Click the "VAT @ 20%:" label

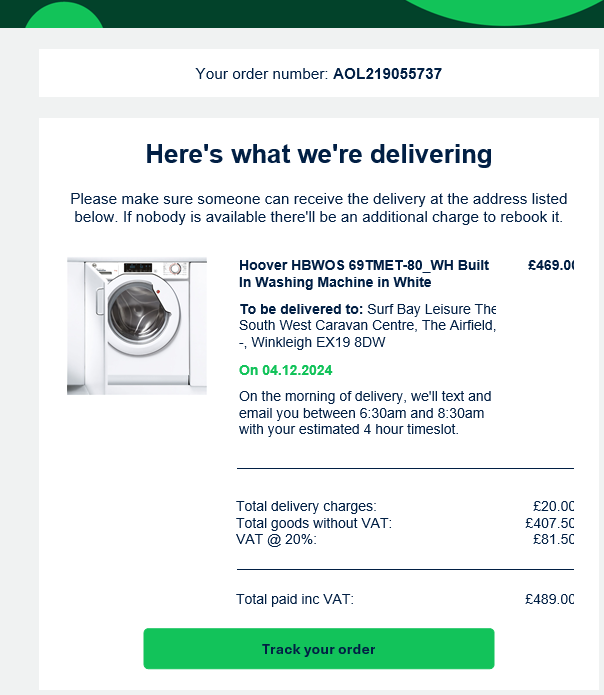(x=276, y=539)
